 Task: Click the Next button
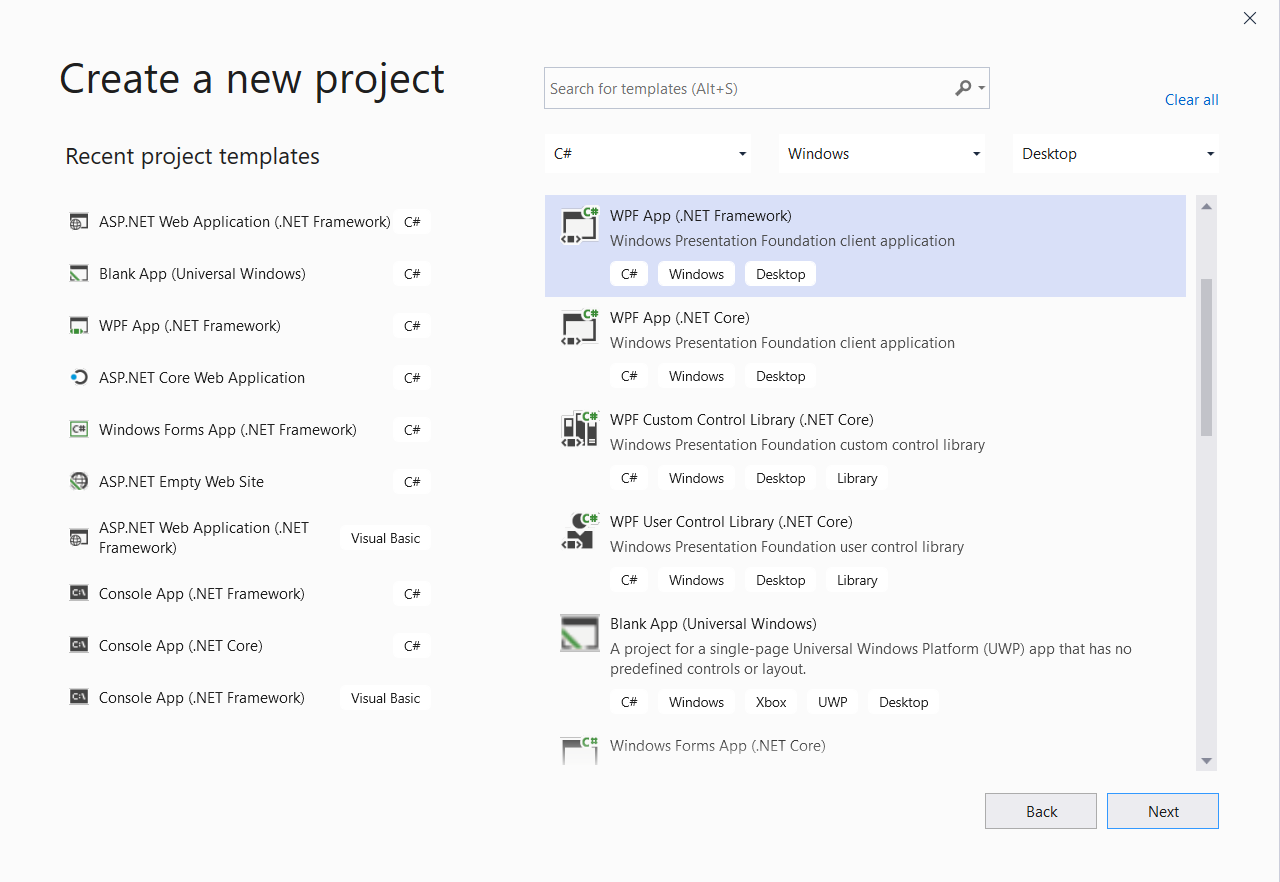pos(1163,811)
